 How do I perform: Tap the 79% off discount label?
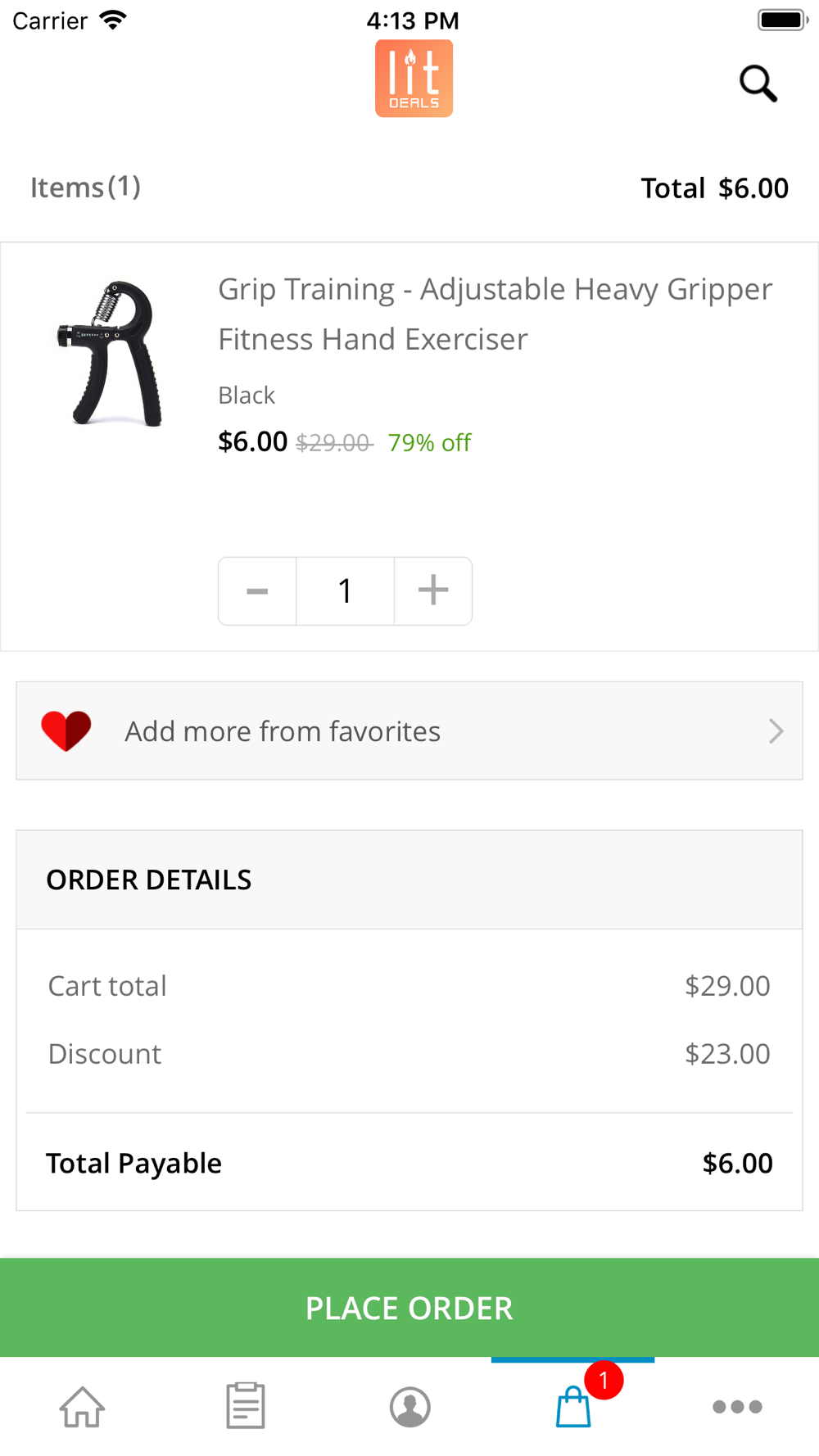click(429, 443)
